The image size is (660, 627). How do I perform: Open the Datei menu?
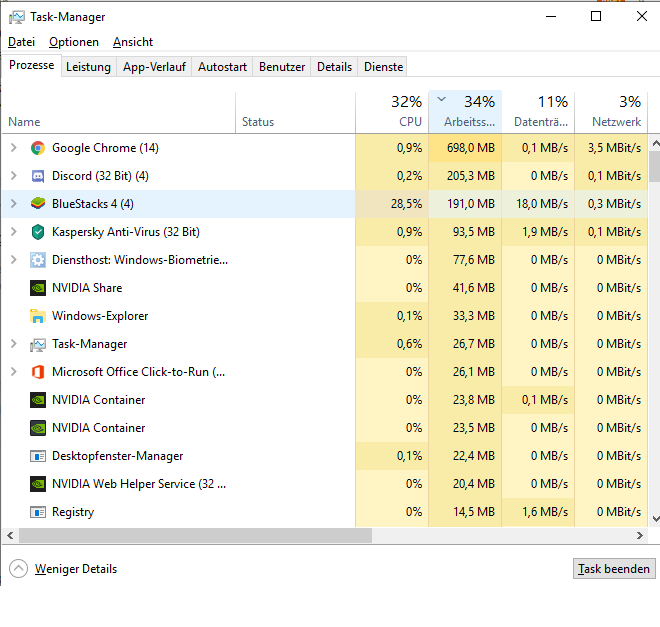coord(21,42)
